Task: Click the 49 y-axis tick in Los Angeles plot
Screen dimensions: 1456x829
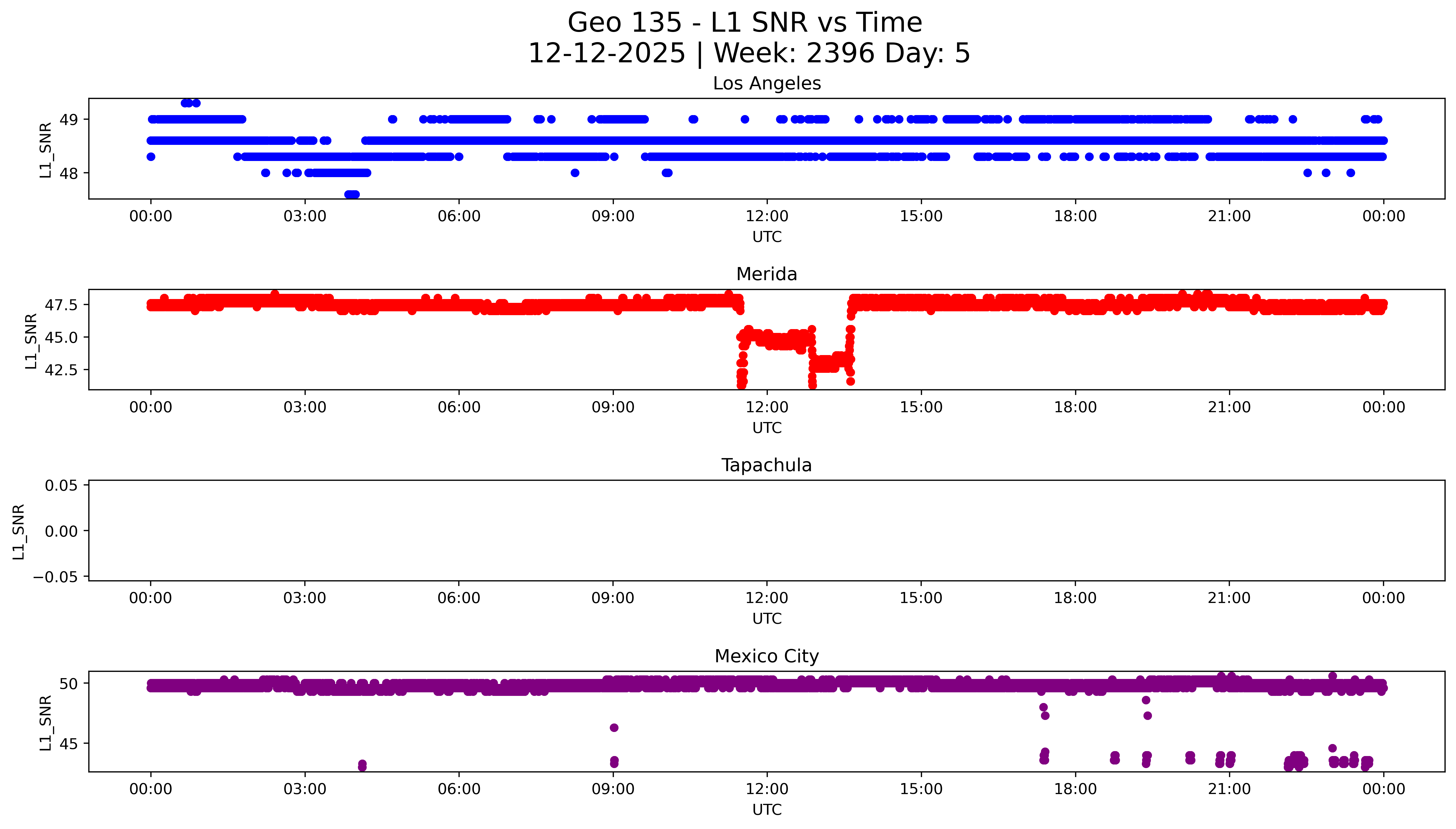Action: pos(69,119)
